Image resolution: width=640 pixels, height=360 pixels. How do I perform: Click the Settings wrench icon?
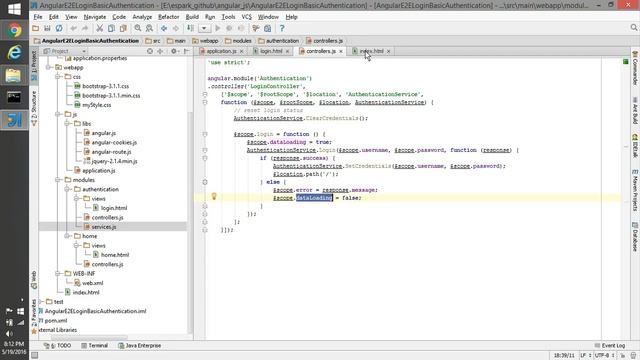point(256,29)
